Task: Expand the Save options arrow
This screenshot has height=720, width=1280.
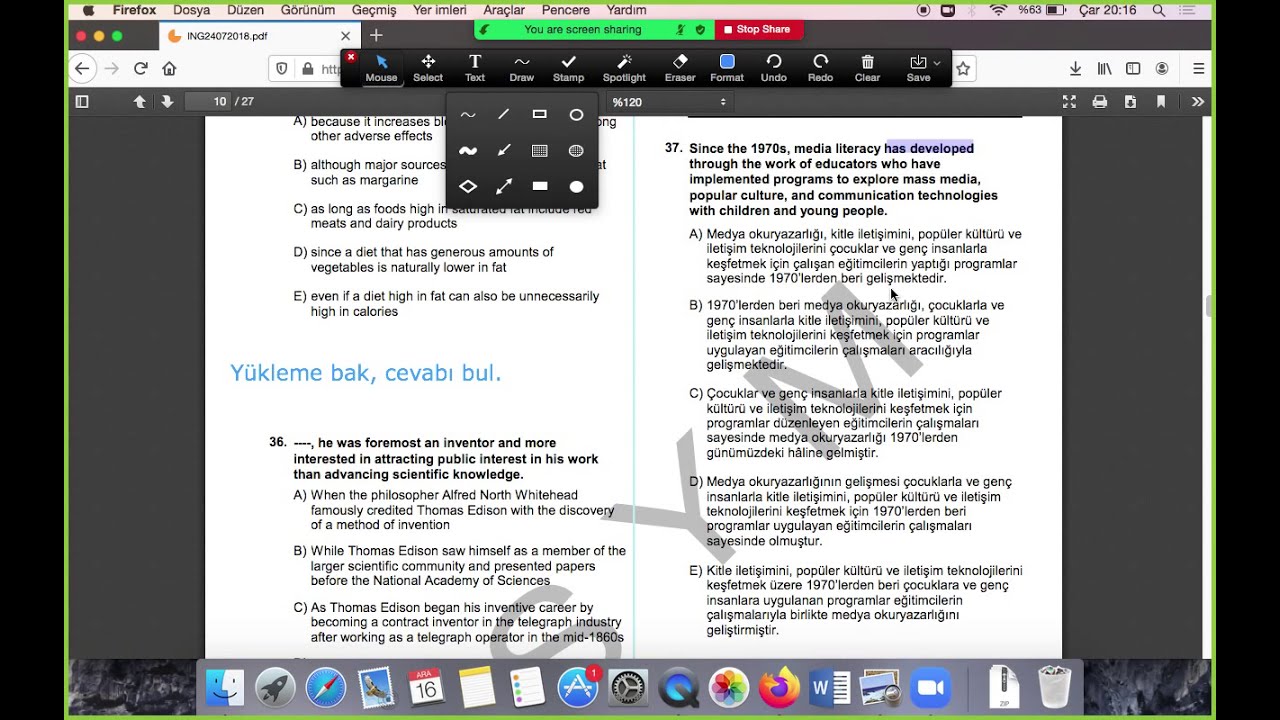Action: click(937, 63)
